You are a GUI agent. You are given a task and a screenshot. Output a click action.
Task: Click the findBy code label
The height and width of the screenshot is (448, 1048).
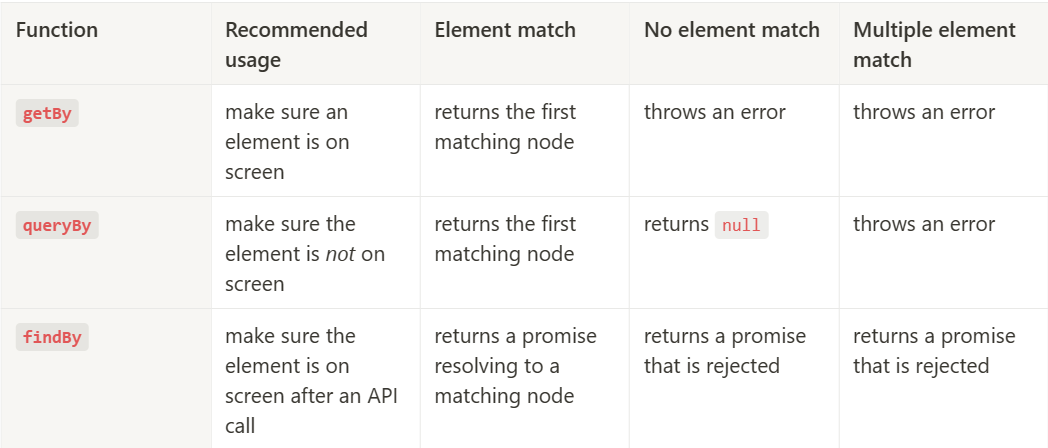click(52, 337)
